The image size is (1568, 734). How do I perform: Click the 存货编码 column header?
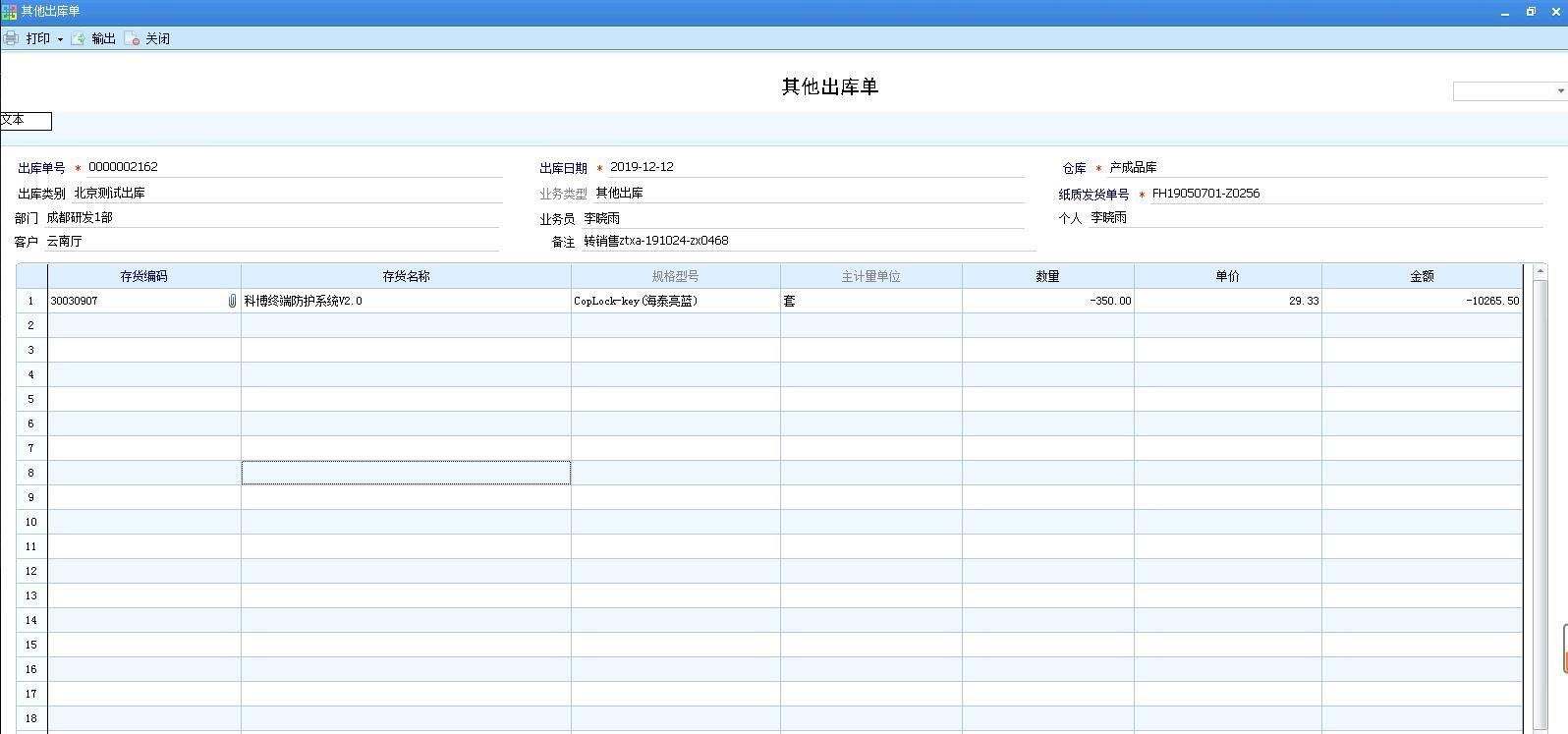pos(144,276)
